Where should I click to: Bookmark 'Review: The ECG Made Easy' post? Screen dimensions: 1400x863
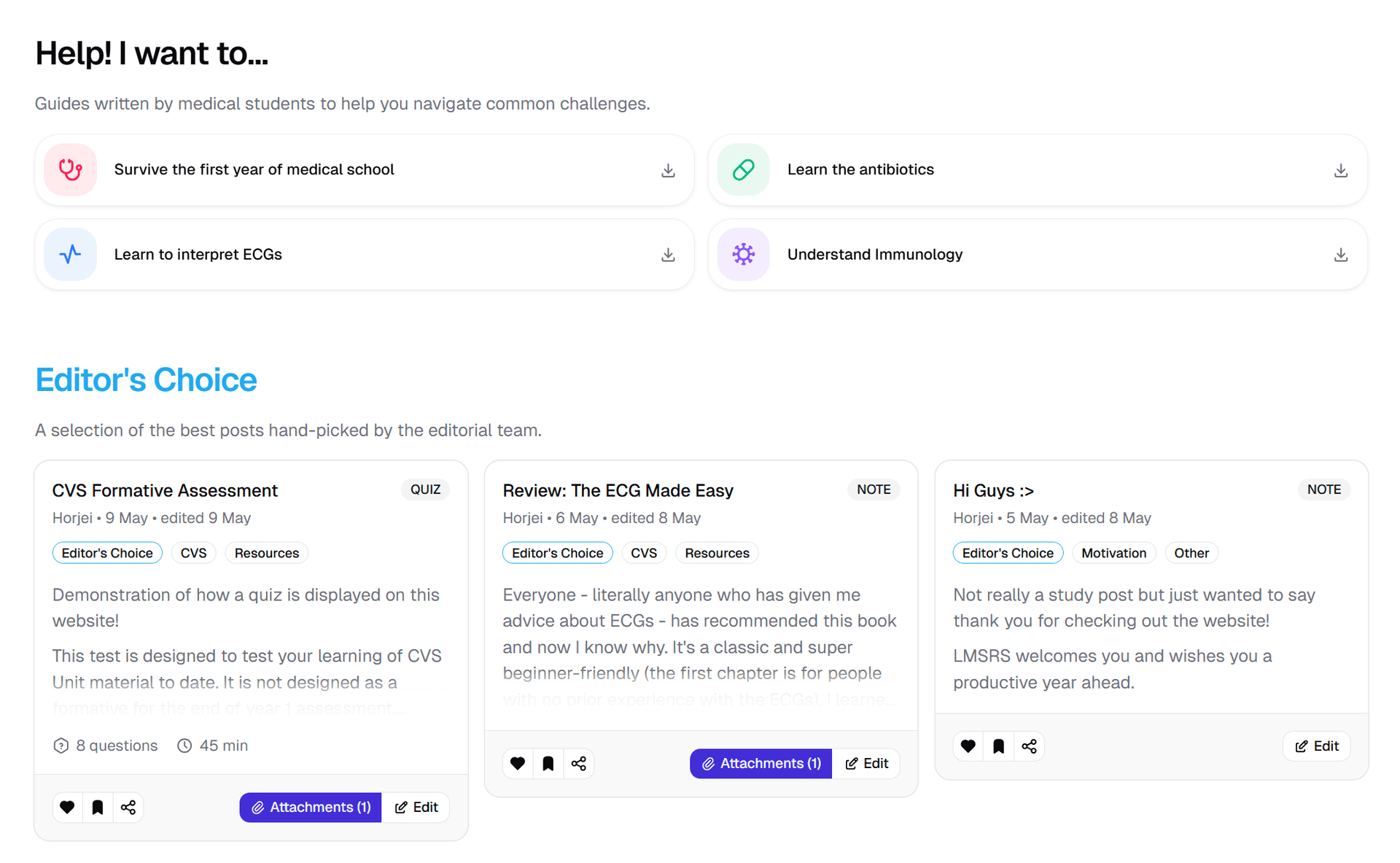pos(548,763)
